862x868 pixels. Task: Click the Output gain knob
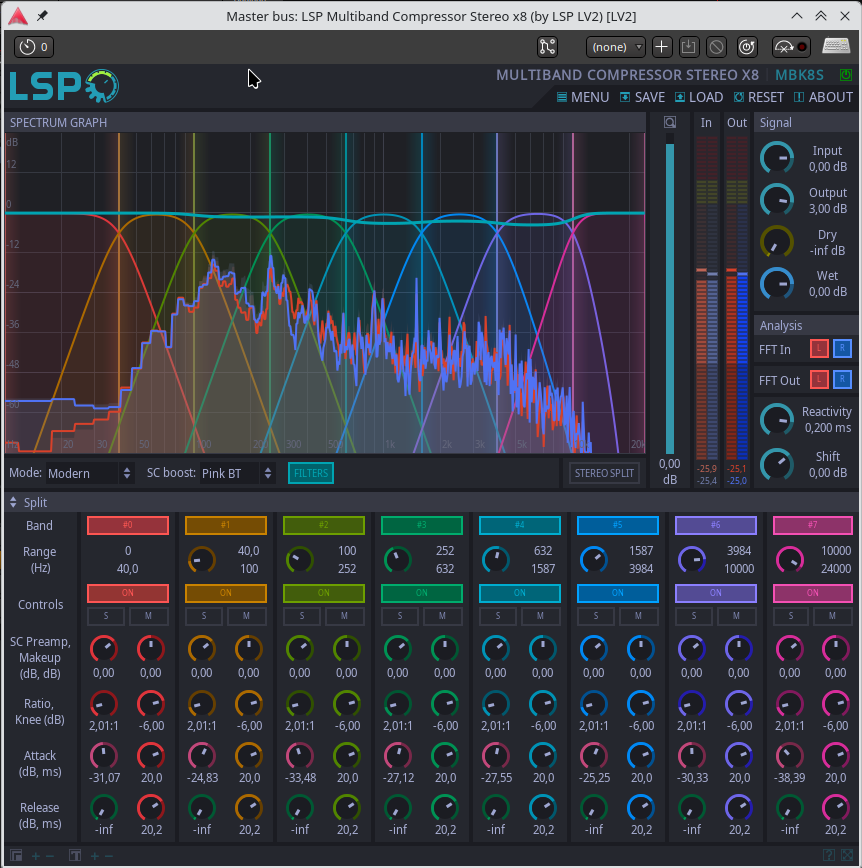pyautogui.click(x=776, y=200)
